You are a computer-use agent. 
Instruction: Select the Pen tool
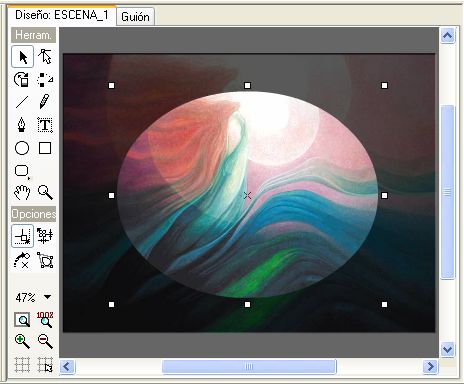click(22, 125)
